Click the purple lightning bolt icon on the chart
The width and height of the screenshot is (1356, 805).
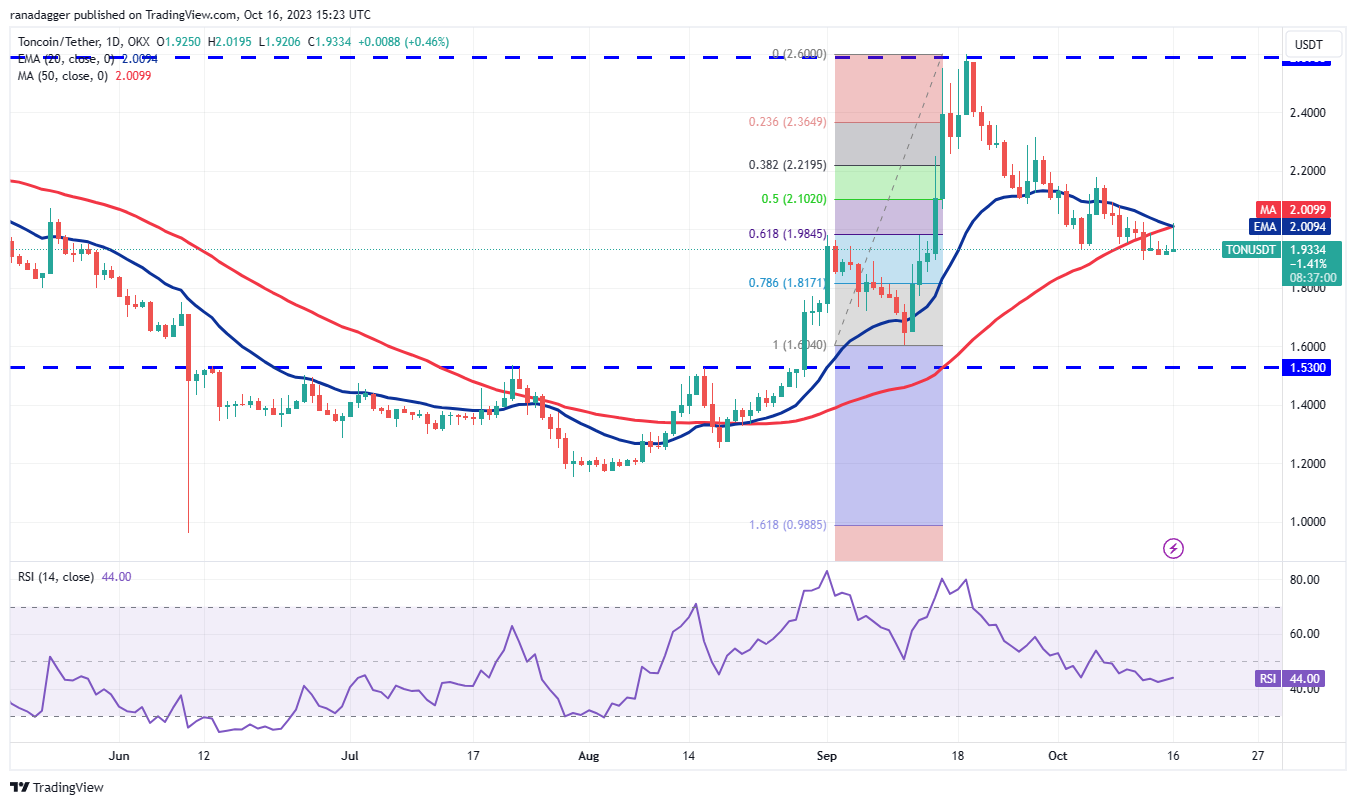pos(1172,548)
